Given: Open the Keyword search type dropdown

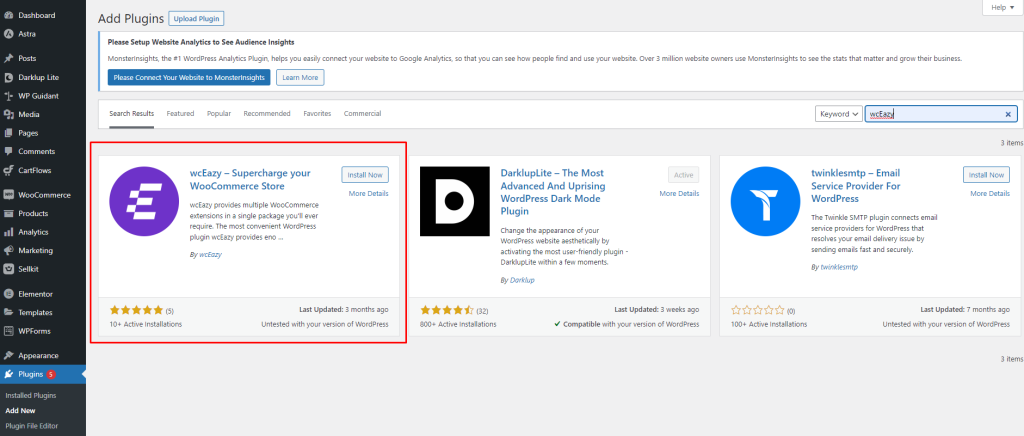Looking at the screenshot, I should [839, 114].
